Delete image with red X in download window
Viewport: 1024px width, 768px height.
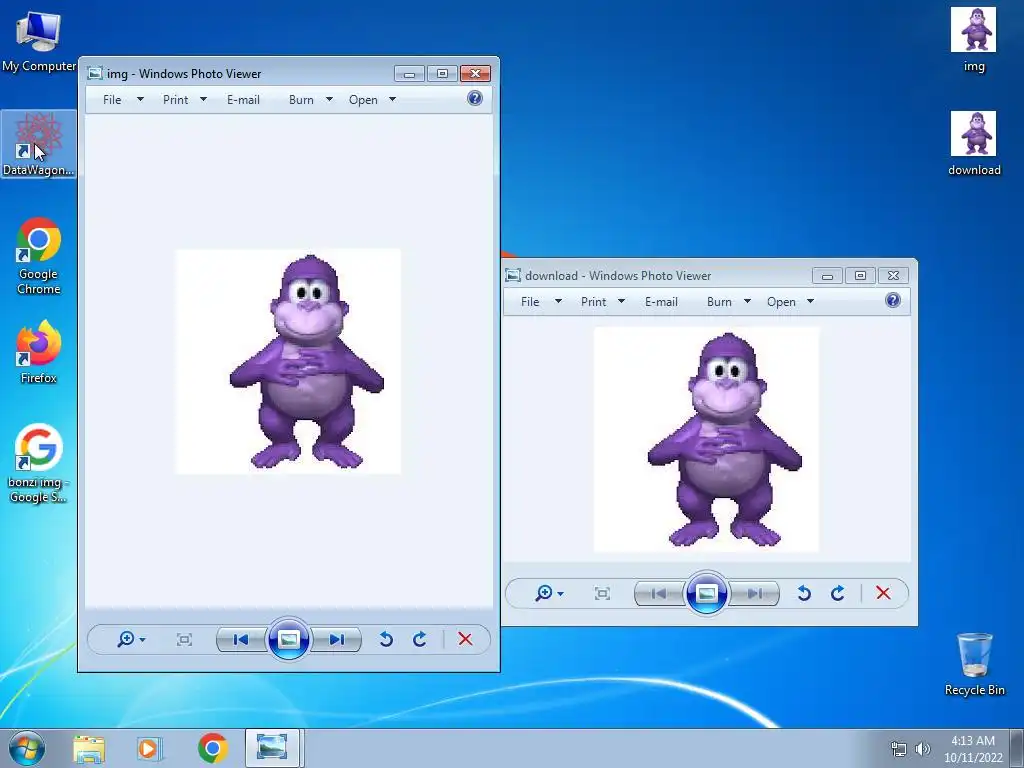pyautogui.click(x=883, y=593)
